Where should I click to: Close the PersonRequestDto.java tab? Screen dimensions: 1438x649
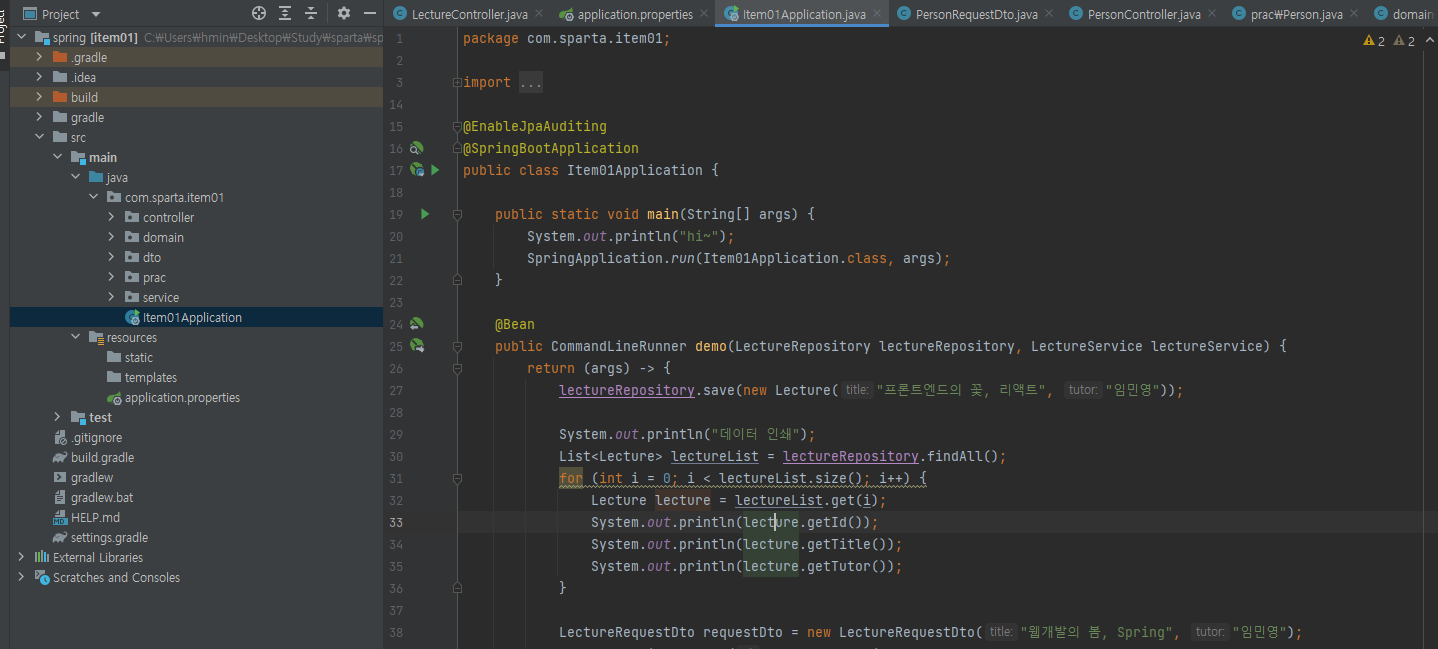coord(1048,14)
